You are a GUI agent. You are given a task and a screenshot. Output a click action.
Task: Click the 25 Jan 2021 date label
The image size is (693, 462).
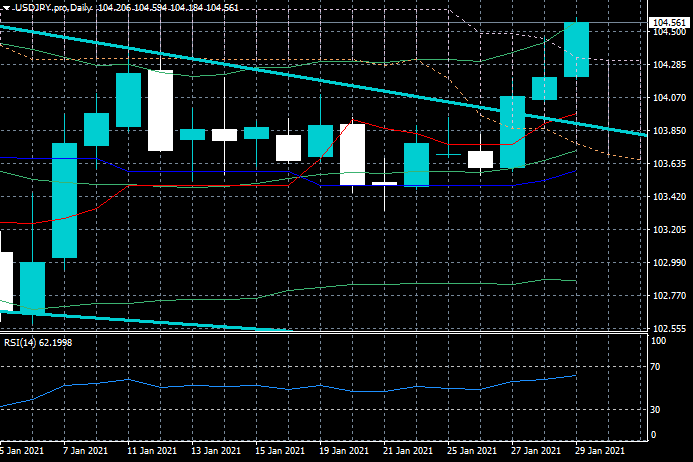(x=472, y=451)
